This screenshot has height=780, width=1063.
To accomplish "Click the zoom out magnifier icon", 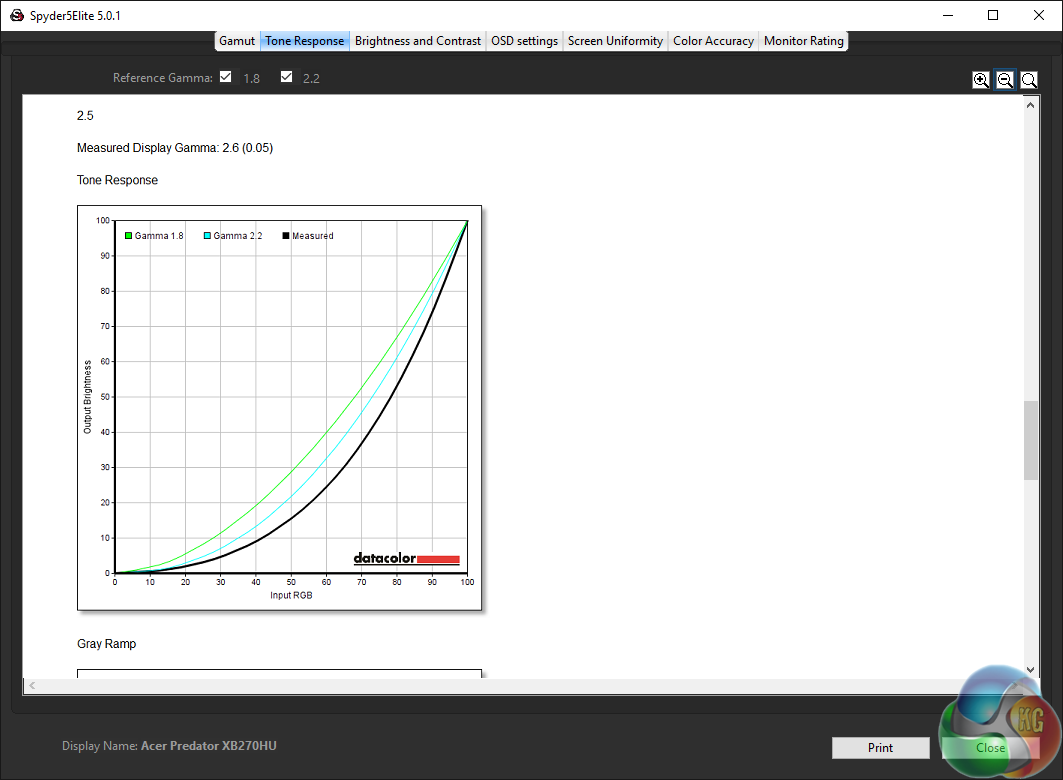I will point(1005,80).
